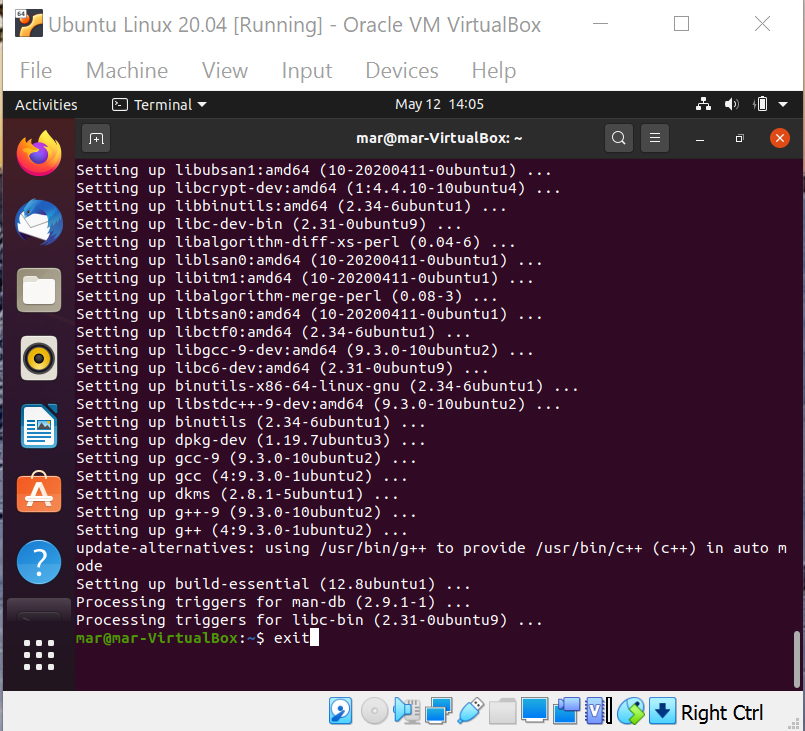Click the search button in terminal header

coord(618,138)
